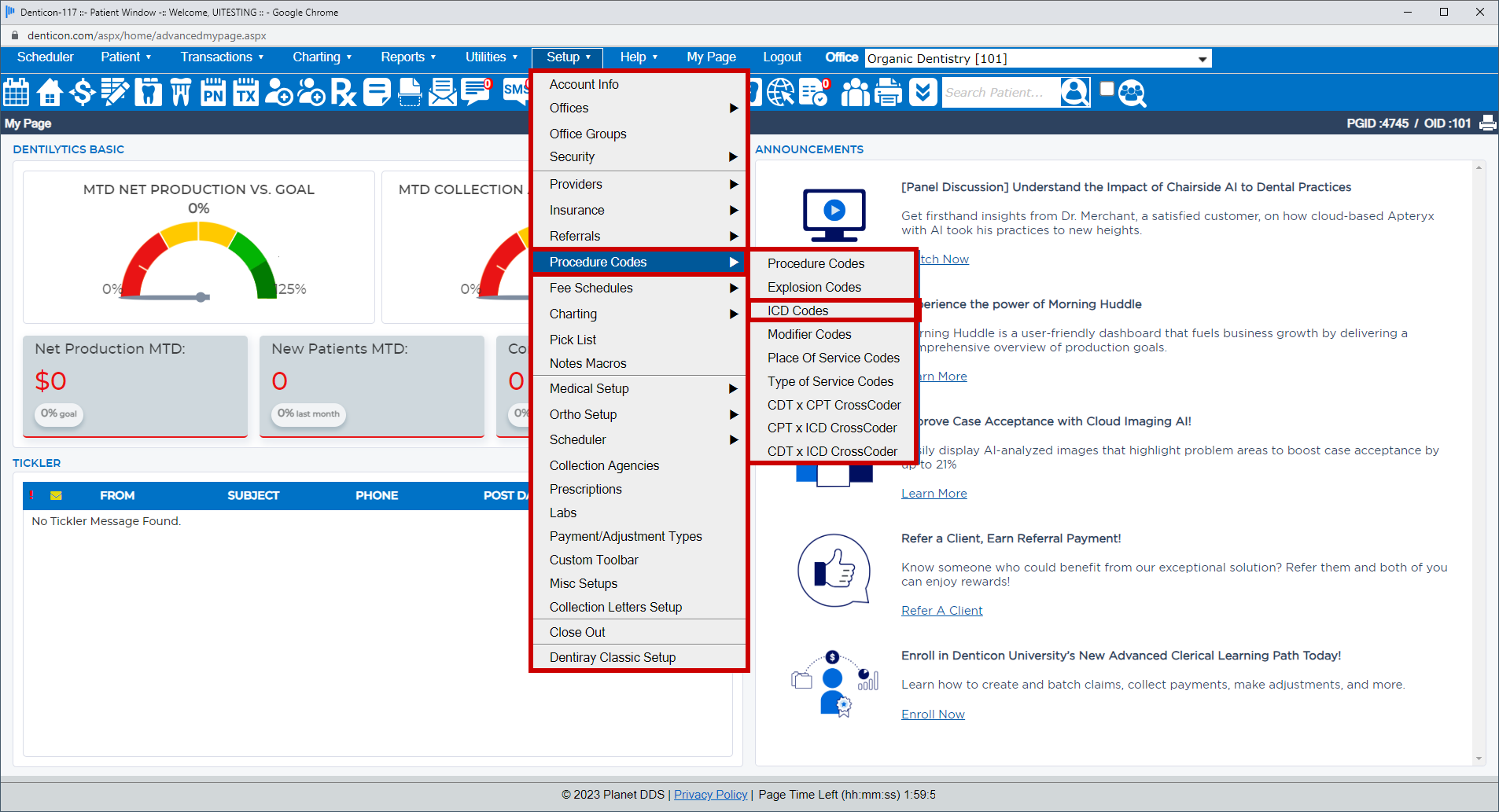Viewport: 1499px width, 812px height.
Task: Open the dollar-sign transactions icon
Action: tap(82, 92)
